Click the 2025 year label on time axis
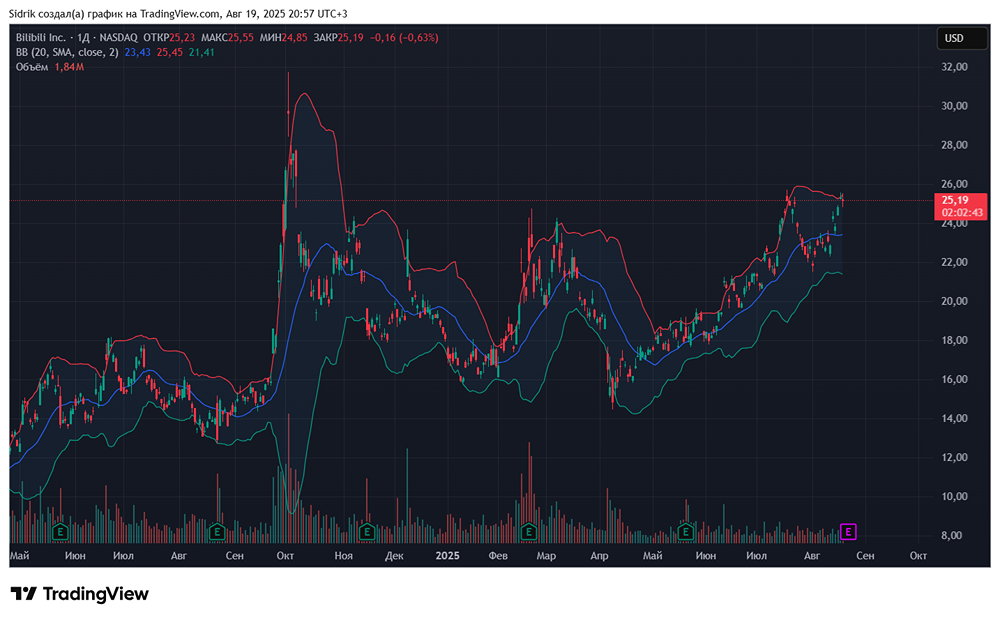 447,556
